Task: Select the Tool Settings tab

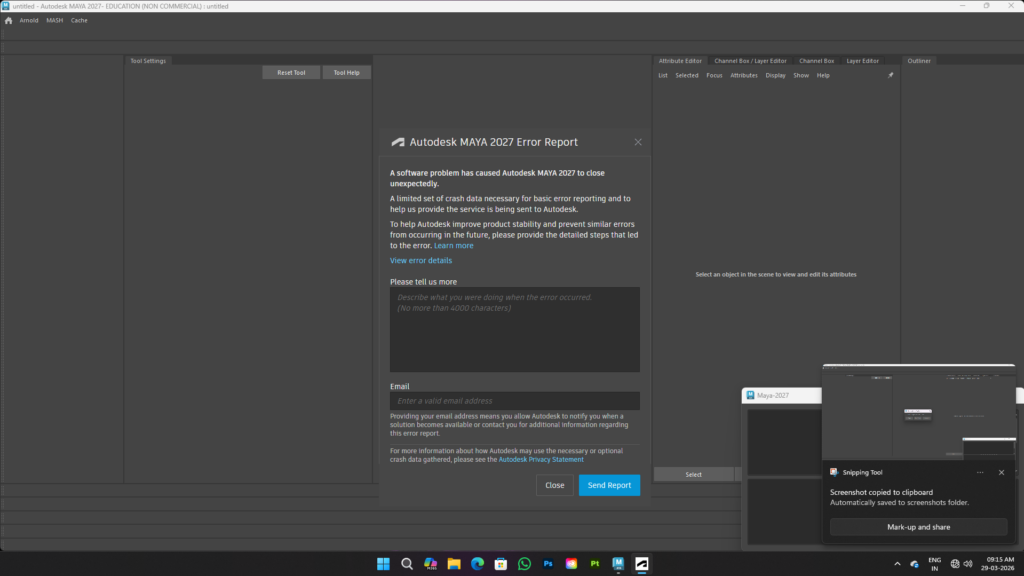Action: tap(148, 61)
